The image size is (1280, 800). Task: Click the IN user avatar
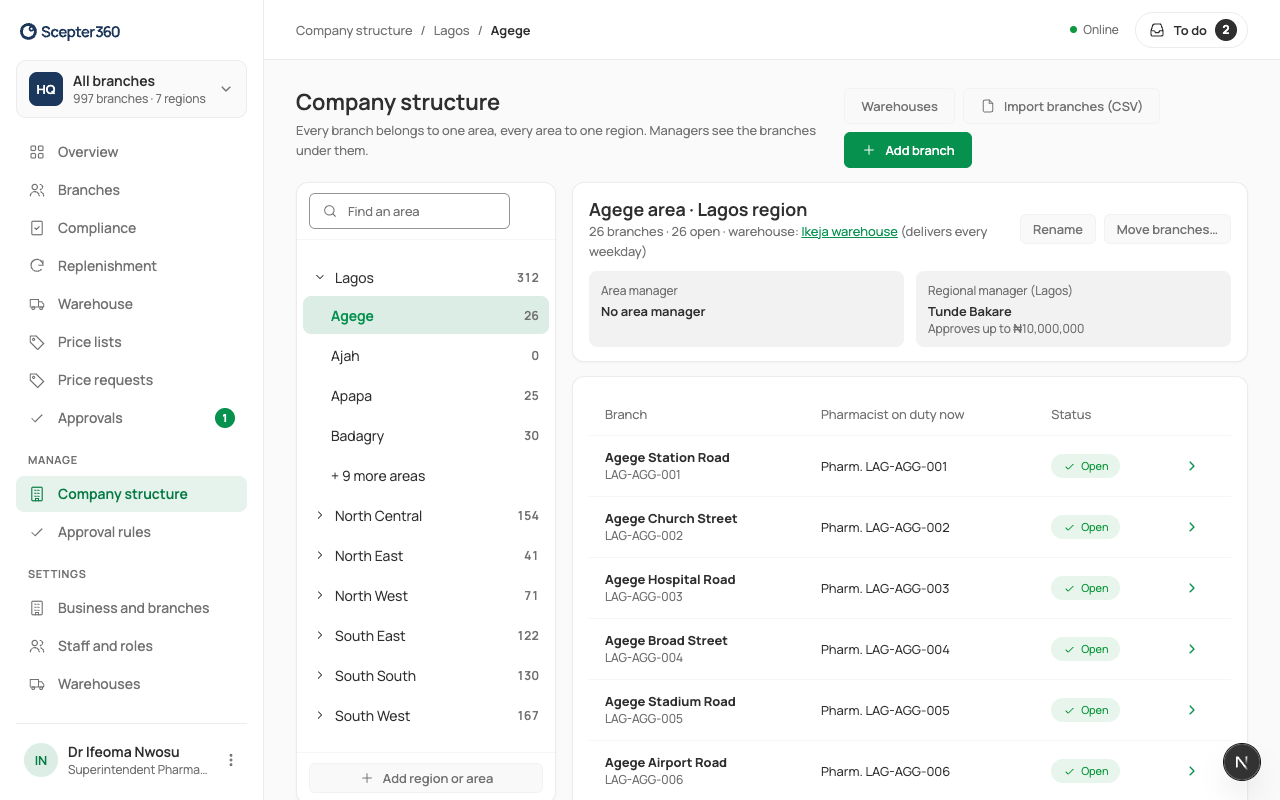(x=41, y=760)
